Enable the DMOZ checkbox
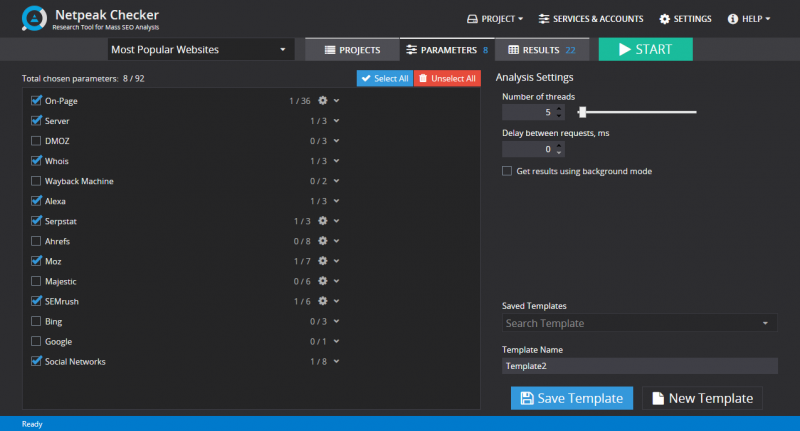The height and width of the screenshot is (431, 800). pyautogui.click(x=36, y=141)
